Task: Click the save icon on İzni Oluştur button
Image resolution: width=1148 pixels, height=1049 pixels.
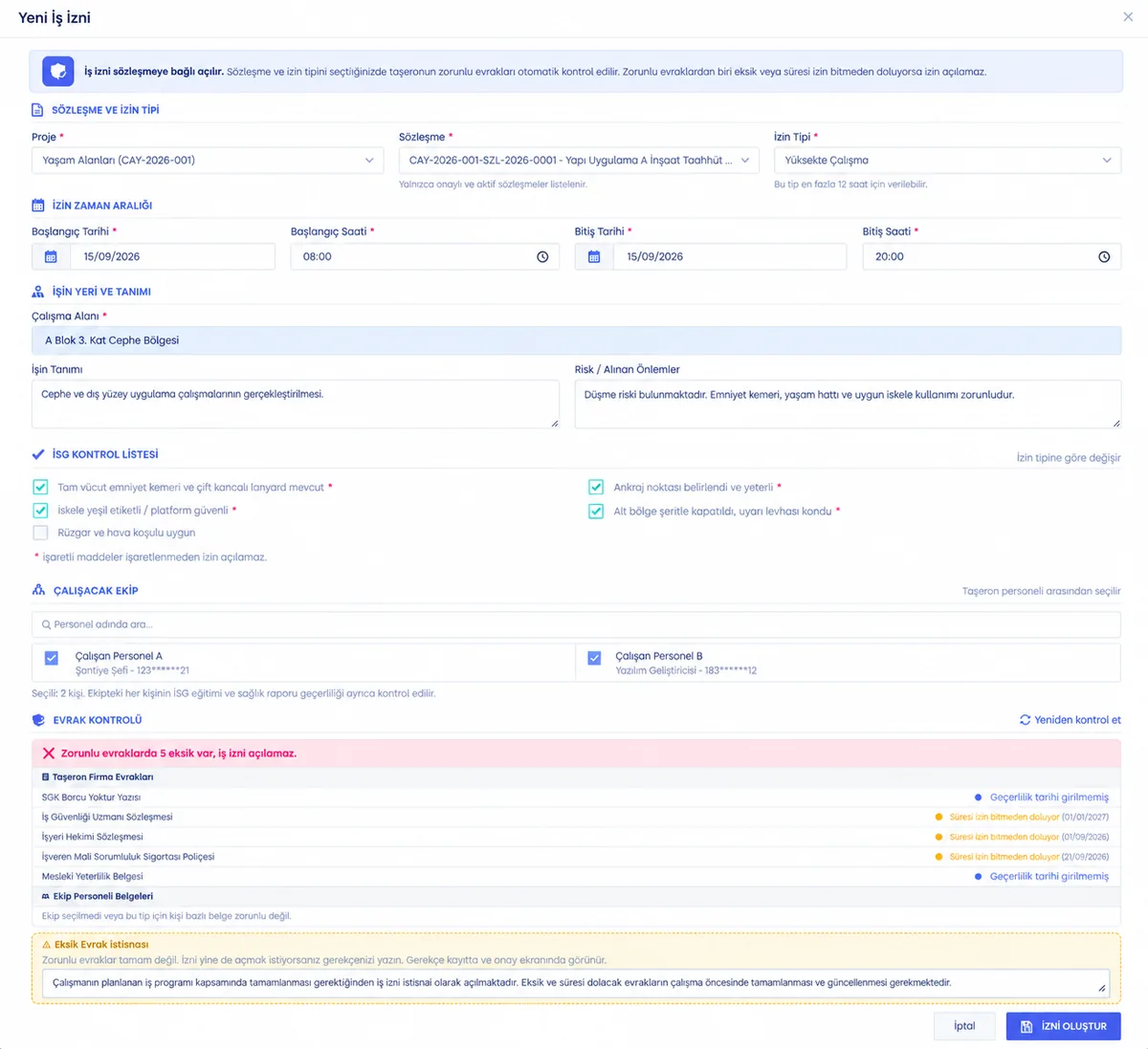Action: (x=1027, y=1027)
